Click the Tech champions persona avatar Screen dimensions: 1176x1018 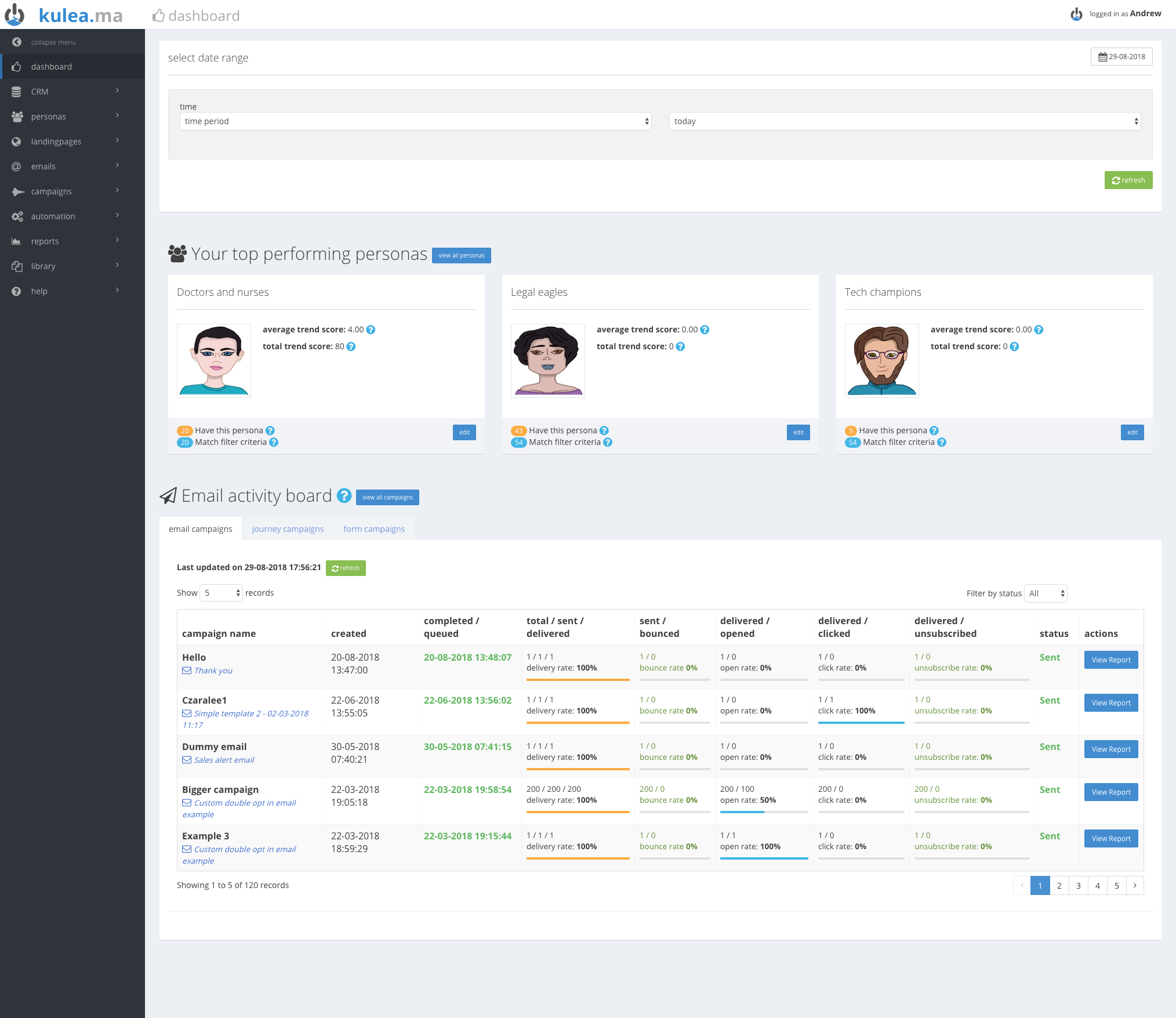881,360
